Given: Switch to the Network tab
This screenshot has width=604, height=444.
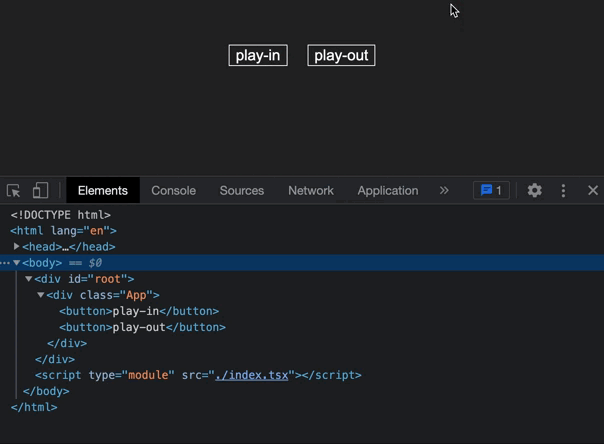Looking at the screenshot, I should point(311,191).
